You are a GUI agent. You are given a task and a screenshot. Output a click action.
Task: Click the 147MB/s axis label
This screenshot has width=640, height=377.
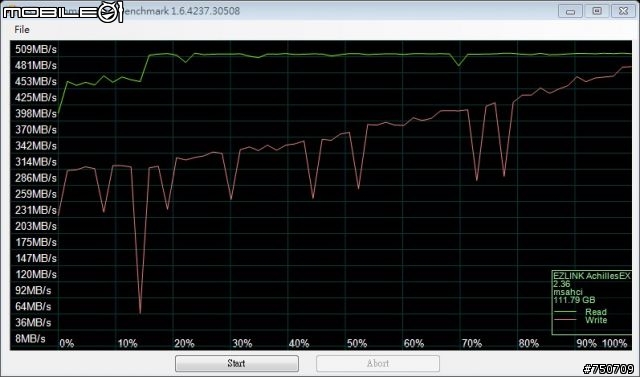pyautogui.click(x=36, y=258)
